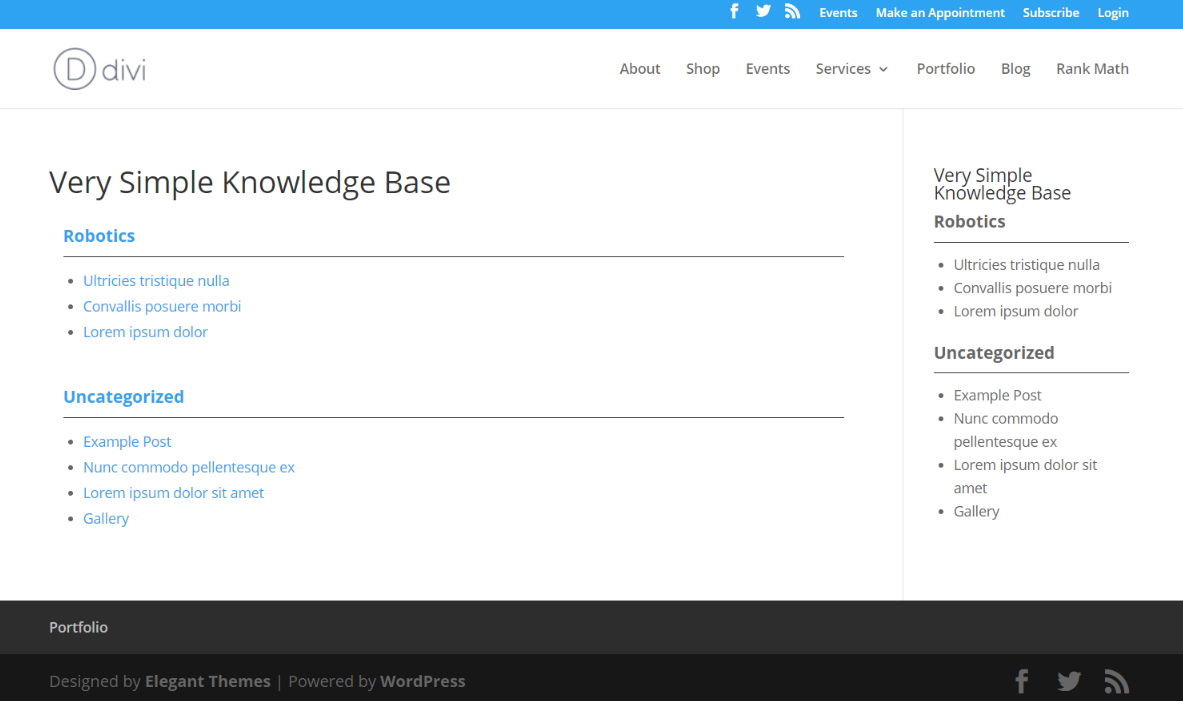The image size is (1183, 701).
Task: Expand the Services dropdown menu
Action: 851,69
